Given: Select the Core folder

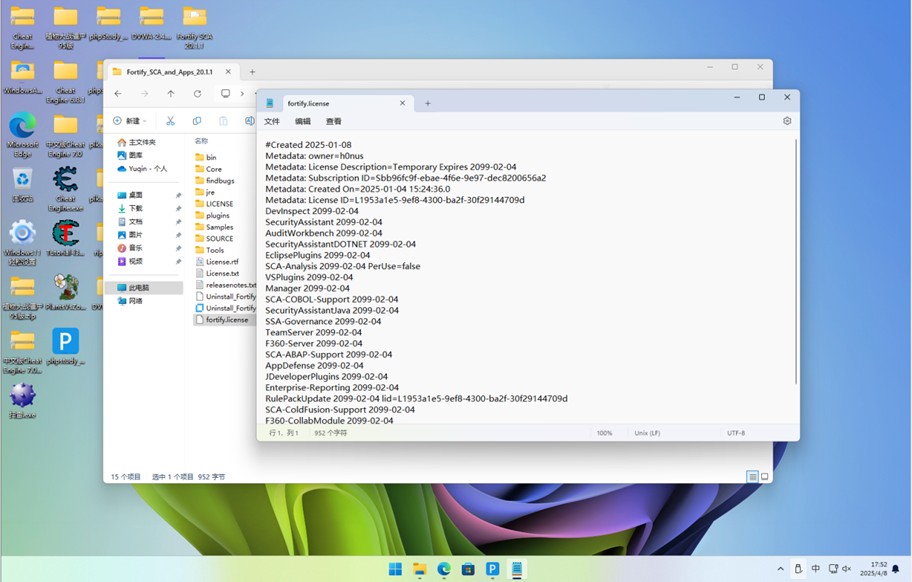Looking at the screenshot, I should click(x=213, y=169).
